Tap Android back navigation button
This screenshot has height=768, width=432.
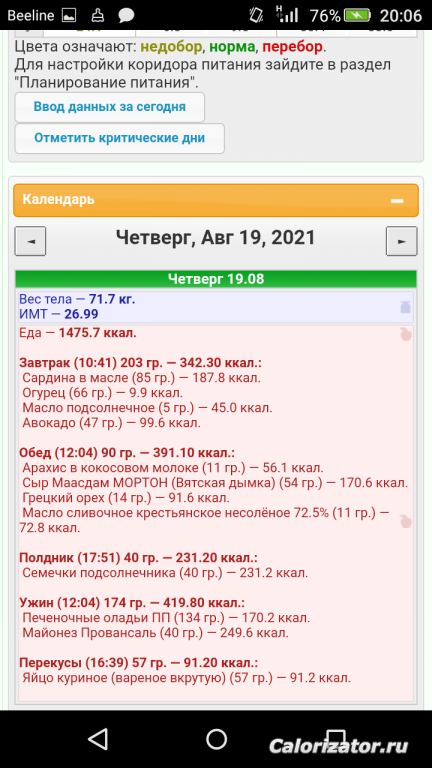(x=98, y=739)
